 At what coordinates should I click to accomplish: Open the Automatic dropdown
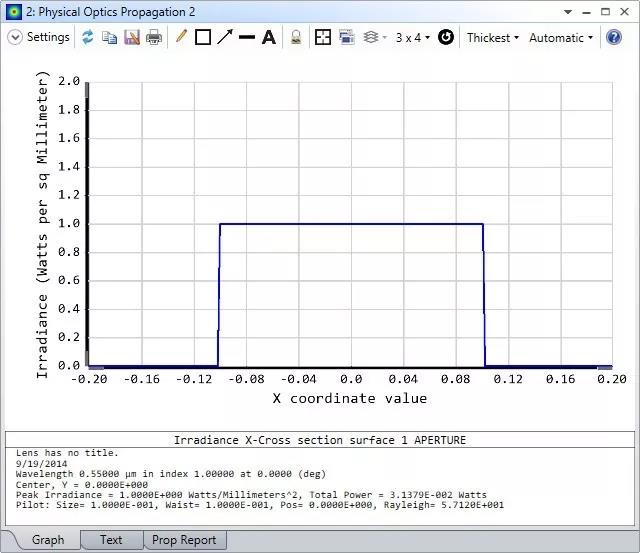pos(560,37)
